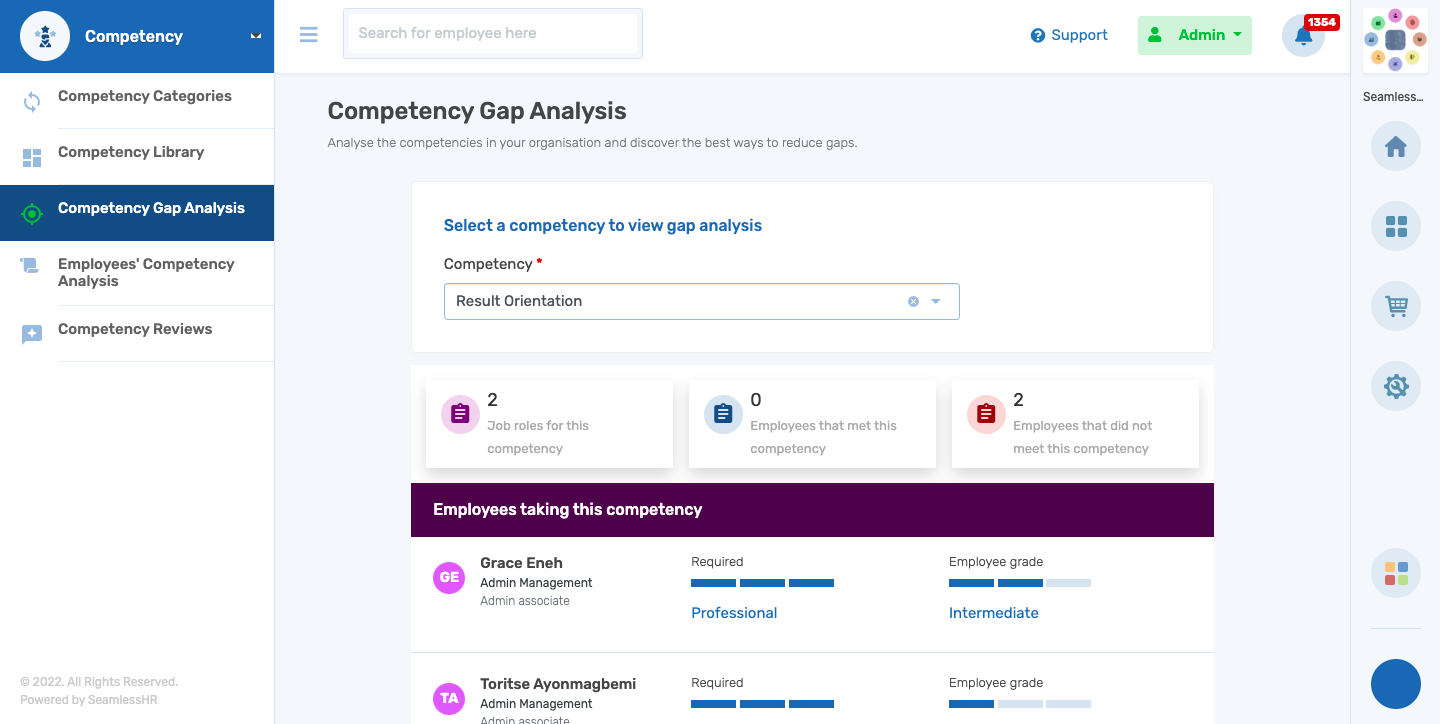
Task: Open the notifications bell
Action: 1303,36
